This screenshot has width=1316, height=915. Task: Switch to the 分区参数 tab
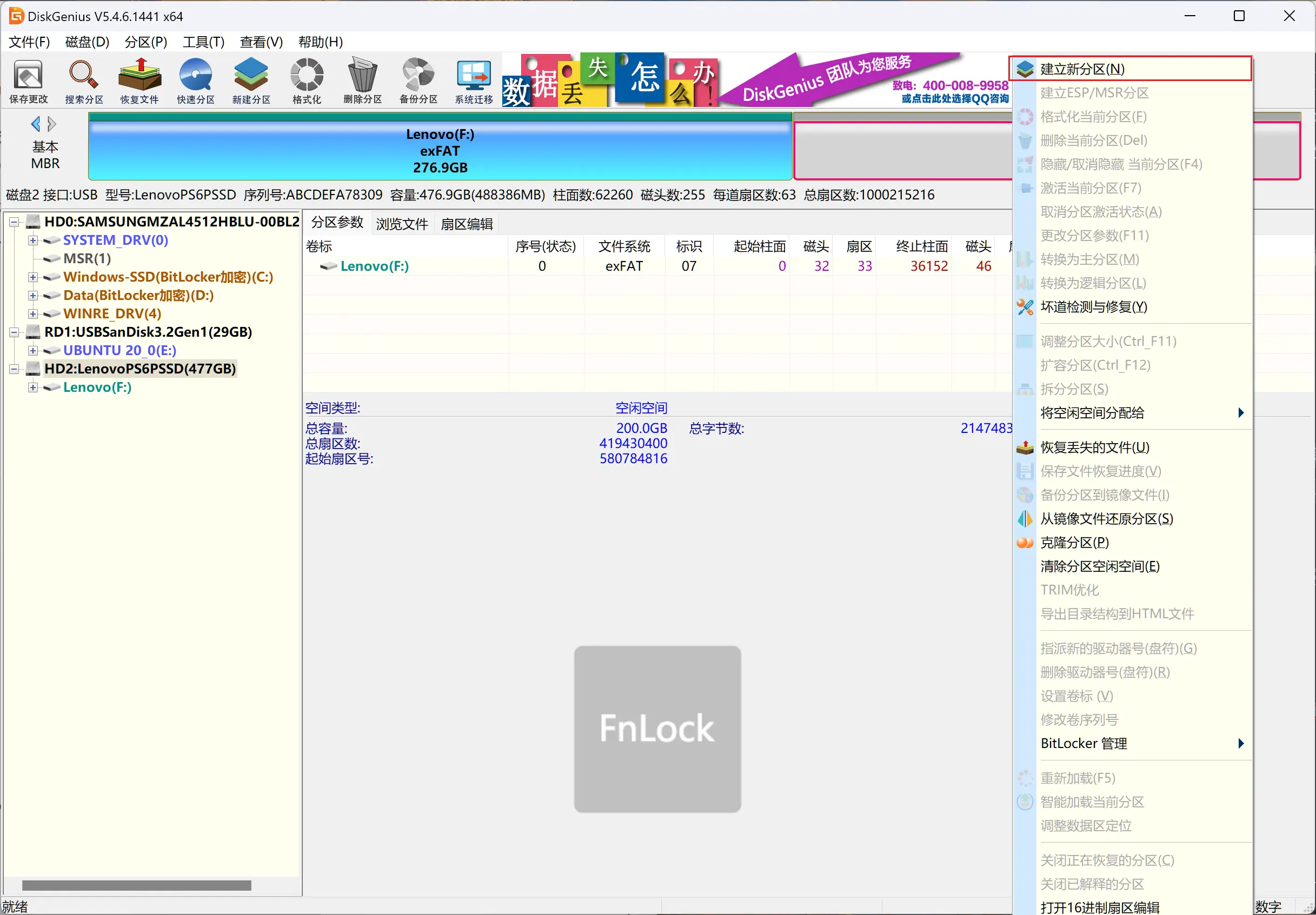pyautogui.click(x=337, y=223)
